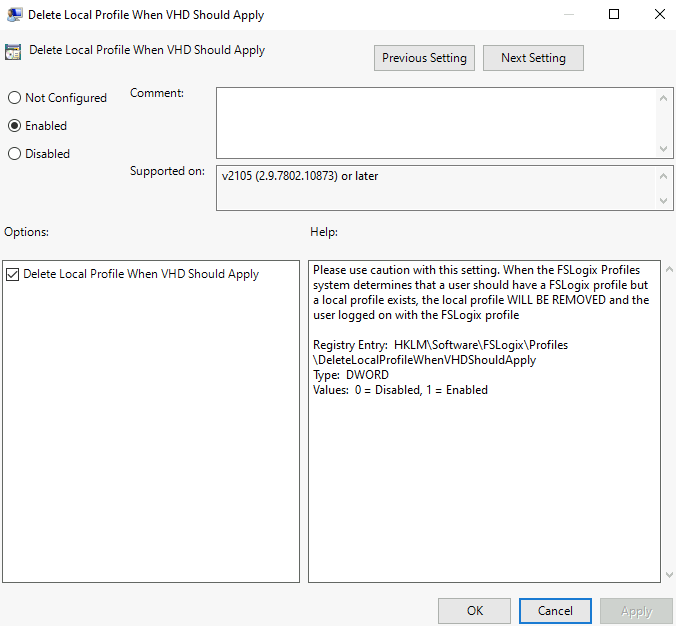This screenshot has width=676, height=626.
Task: Click the greyed Apply button
Action: tap(636, 610)
